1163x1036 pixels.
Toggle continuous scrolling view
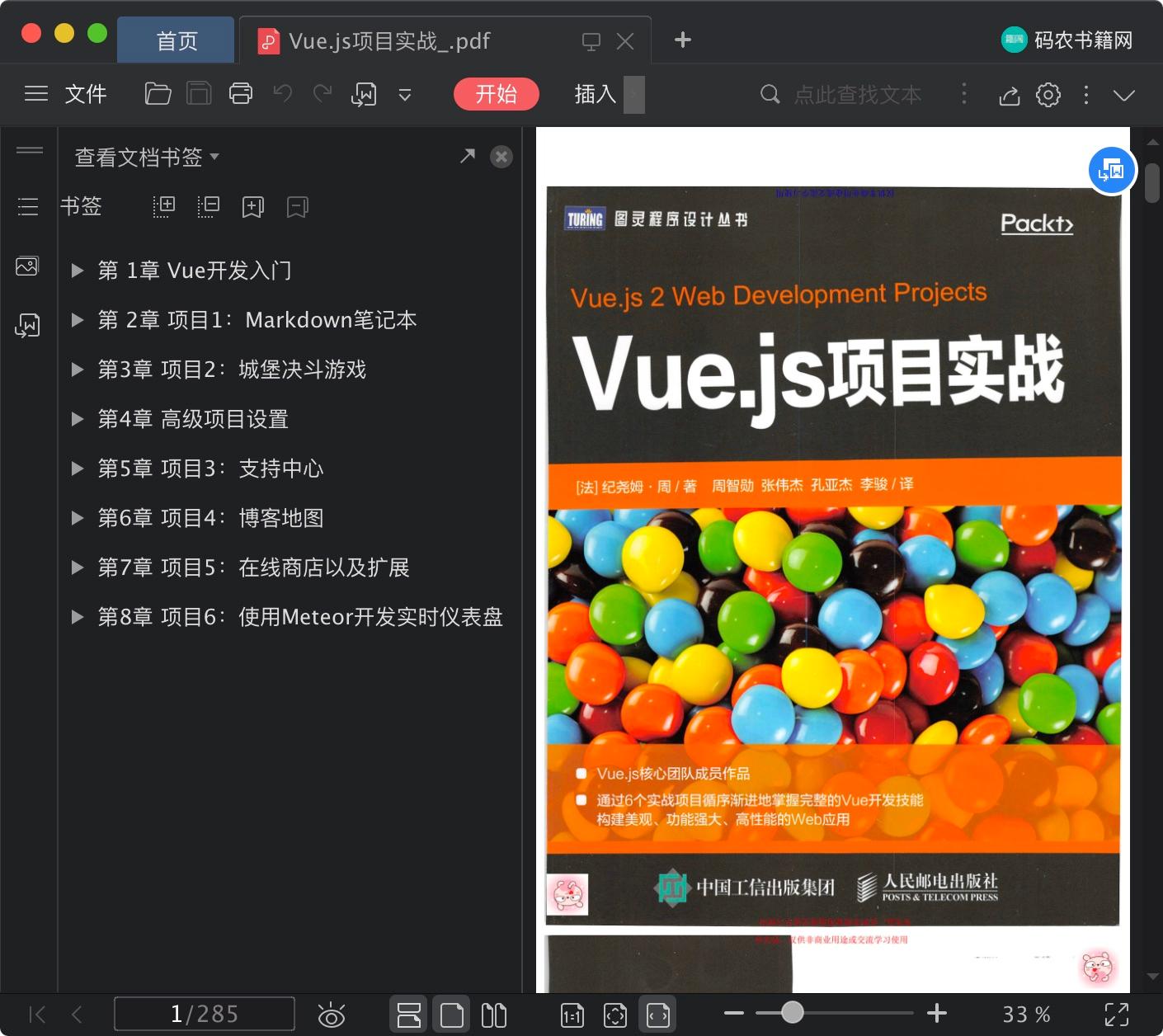(409, 1015)
